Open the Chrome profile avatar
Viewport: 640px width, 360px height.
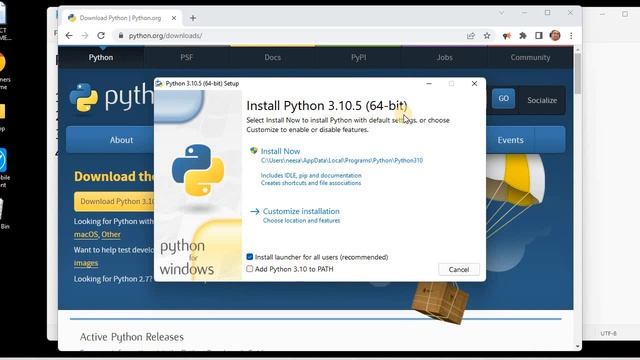click(x=555, y=36)
